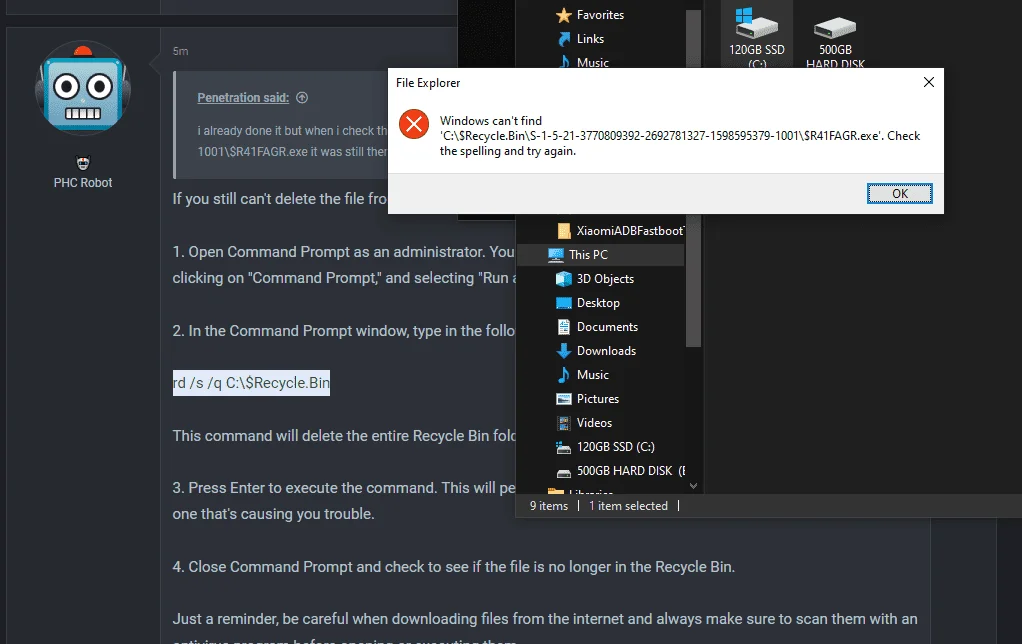Viewport: 1022px width, 644px height.
Task: Click the navigation pane scroll-down arrow
Action: tap(694, 486)
